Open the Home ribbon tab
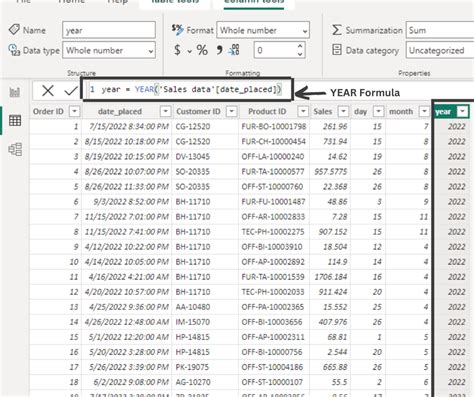The height and width of the screenshot is (397, 474). [x=71, y=2]
